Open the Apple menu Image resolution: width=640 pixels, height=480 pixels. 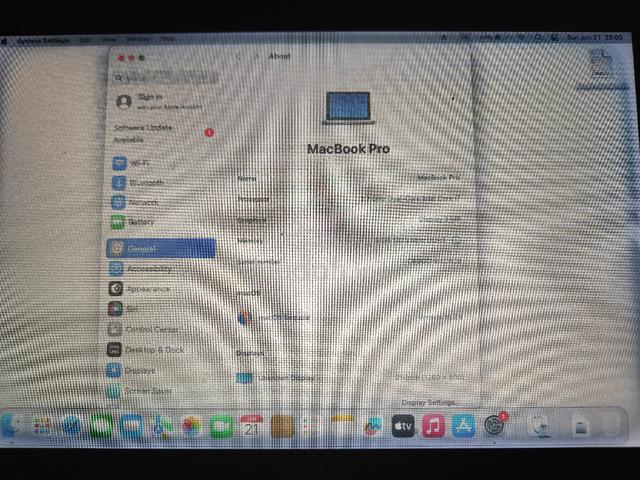[x=5, y=41]
